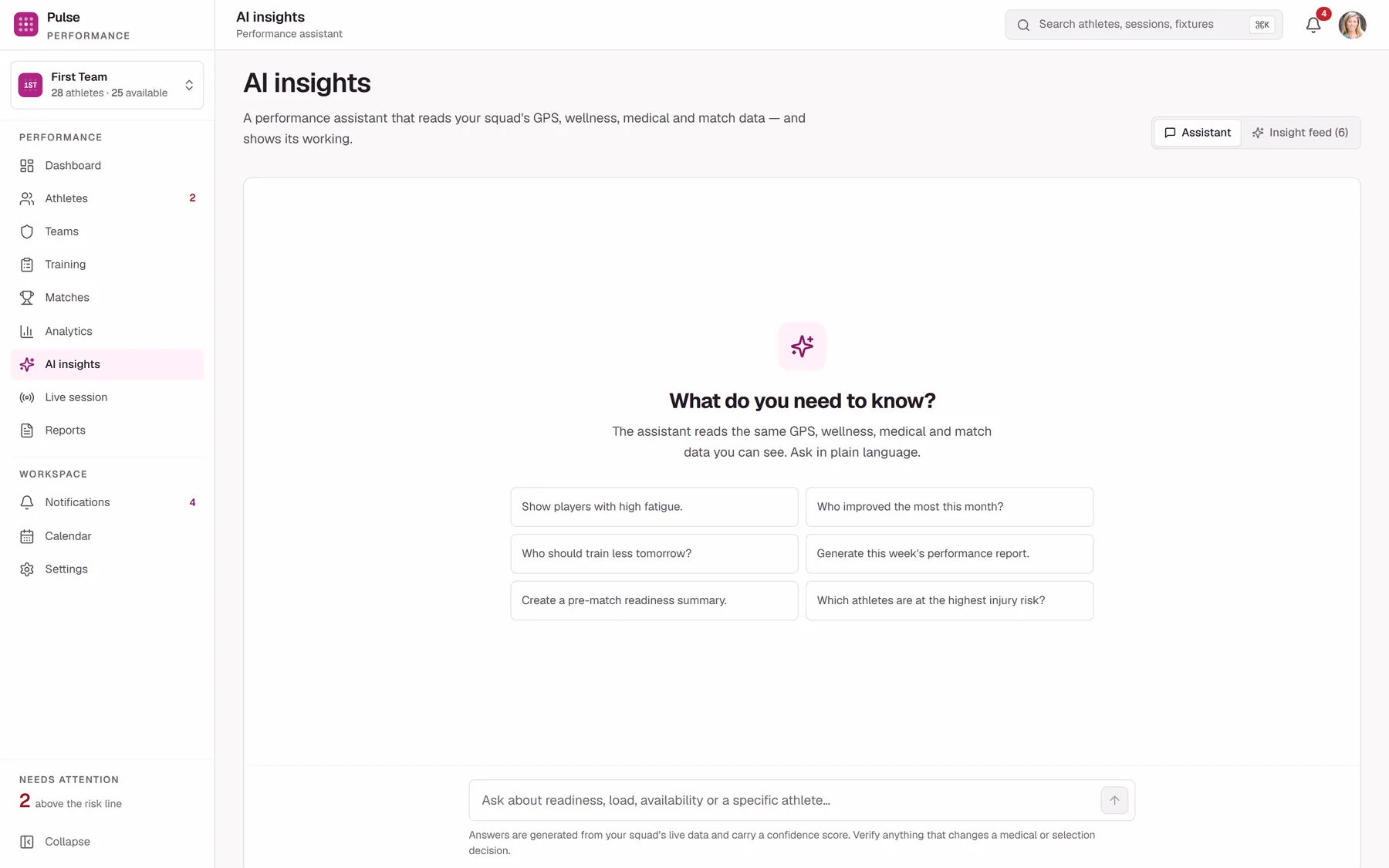This screenshot has height=868, width=1389.
Task: Open the Athletes menu item
Action: 107,199
